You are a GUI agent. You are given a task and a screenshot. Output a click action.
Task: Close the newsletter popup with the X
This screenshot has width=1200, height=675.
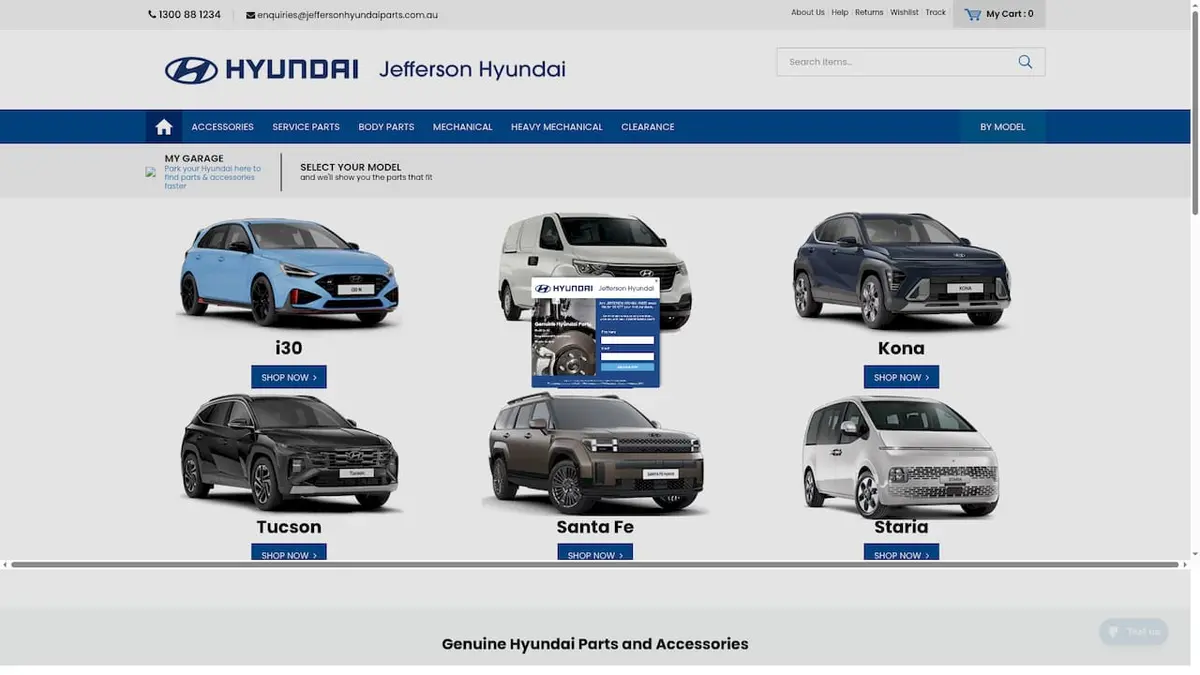(656, 281)
